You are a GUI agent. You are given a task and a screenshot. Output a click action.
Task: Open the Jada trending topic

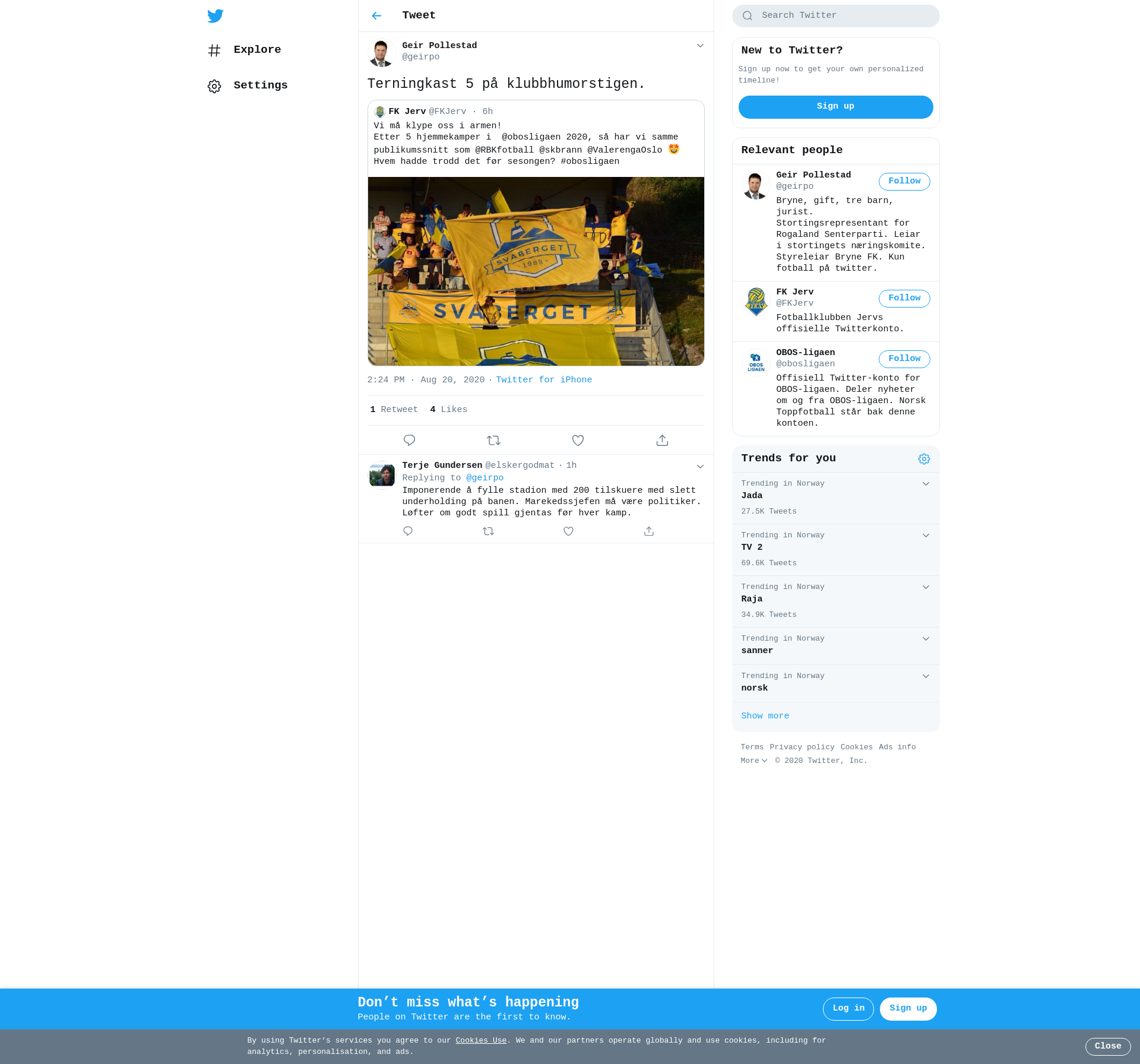(x=835, y=498)
